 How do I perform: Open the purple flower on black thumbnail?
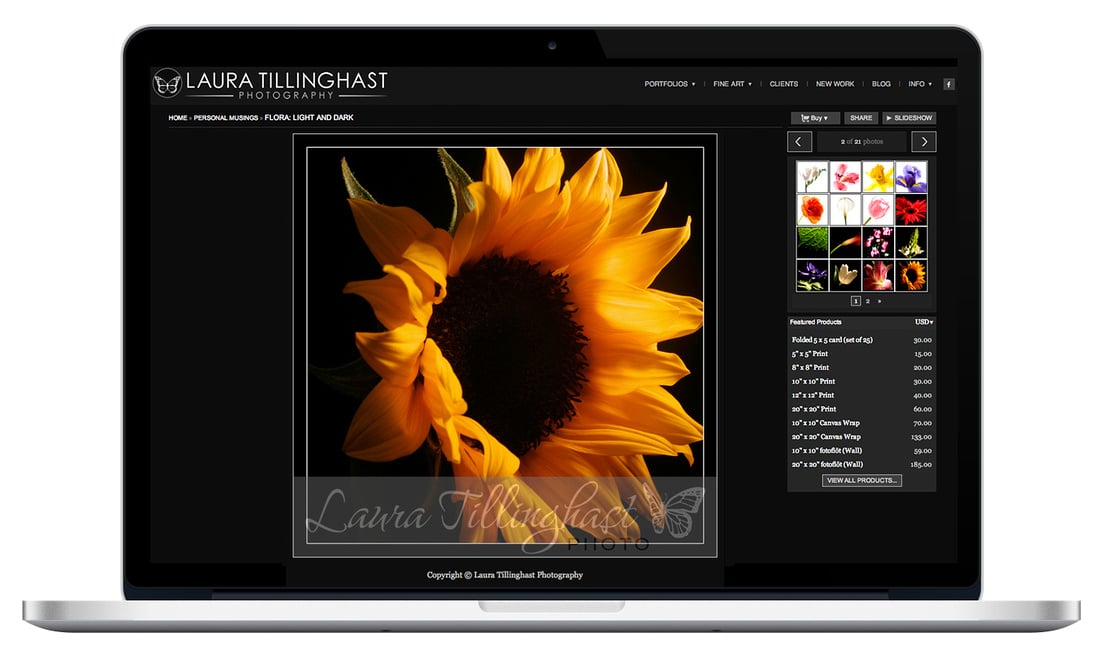[812, 276]
